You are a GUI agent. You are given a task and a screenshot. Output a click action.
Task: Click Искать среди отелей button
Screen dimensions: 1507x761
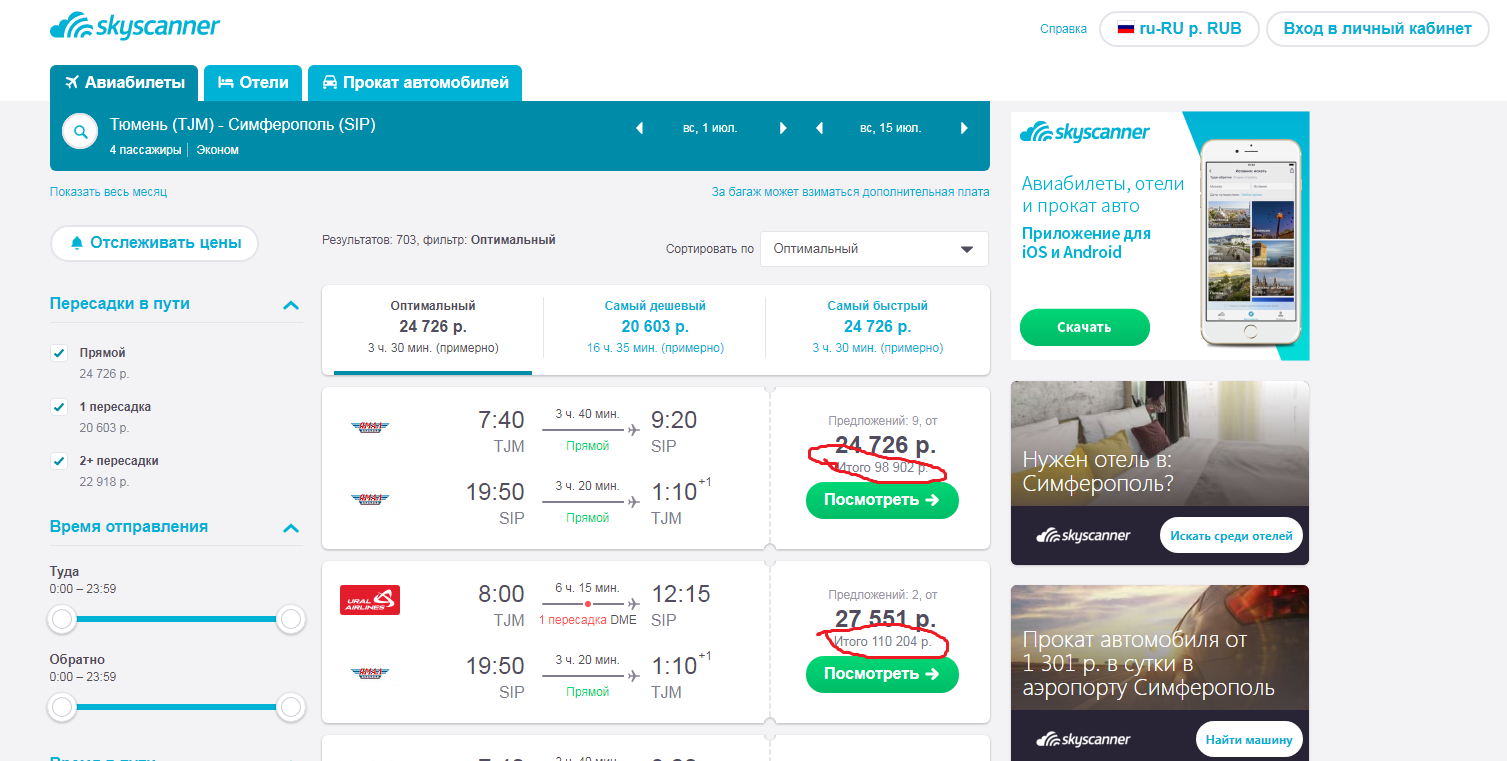pos(1232,536)
